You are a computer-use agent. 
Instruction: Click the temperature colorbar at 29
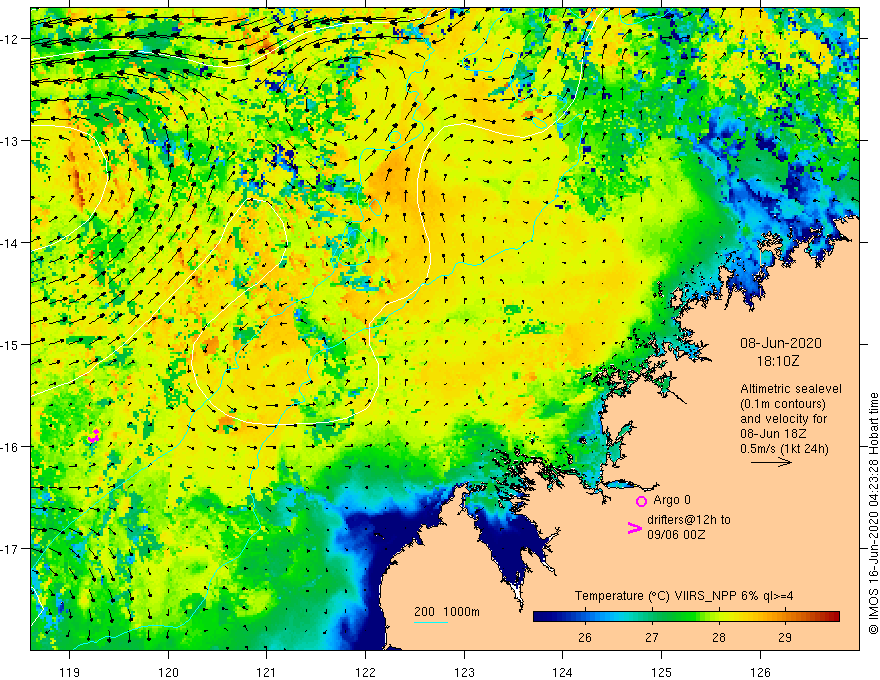pyautogui.click(x=785, y=617)
